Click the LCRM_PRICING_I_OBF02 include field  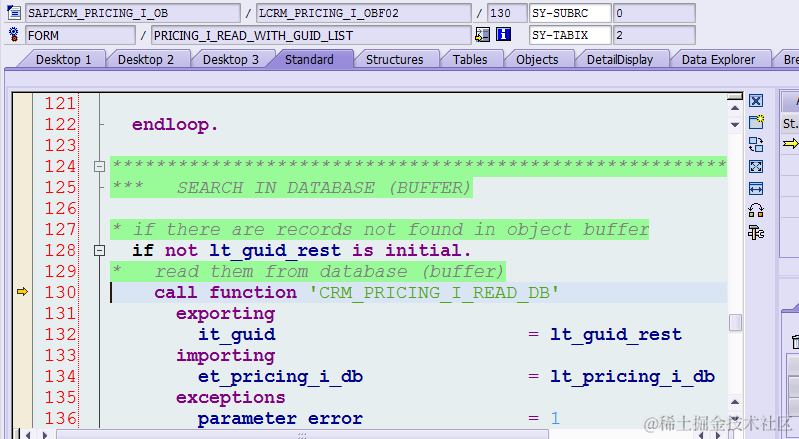coord(364,13)
